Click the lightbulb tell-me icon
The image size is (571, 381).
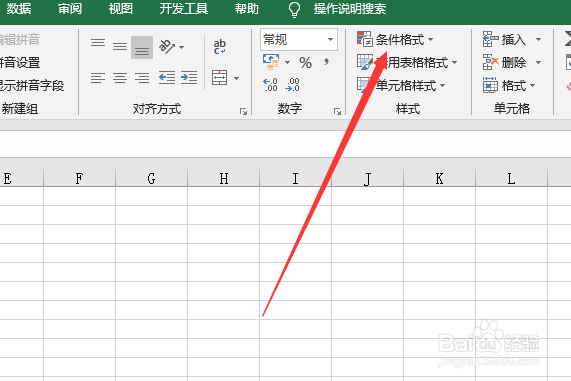(x=294, y=9)
